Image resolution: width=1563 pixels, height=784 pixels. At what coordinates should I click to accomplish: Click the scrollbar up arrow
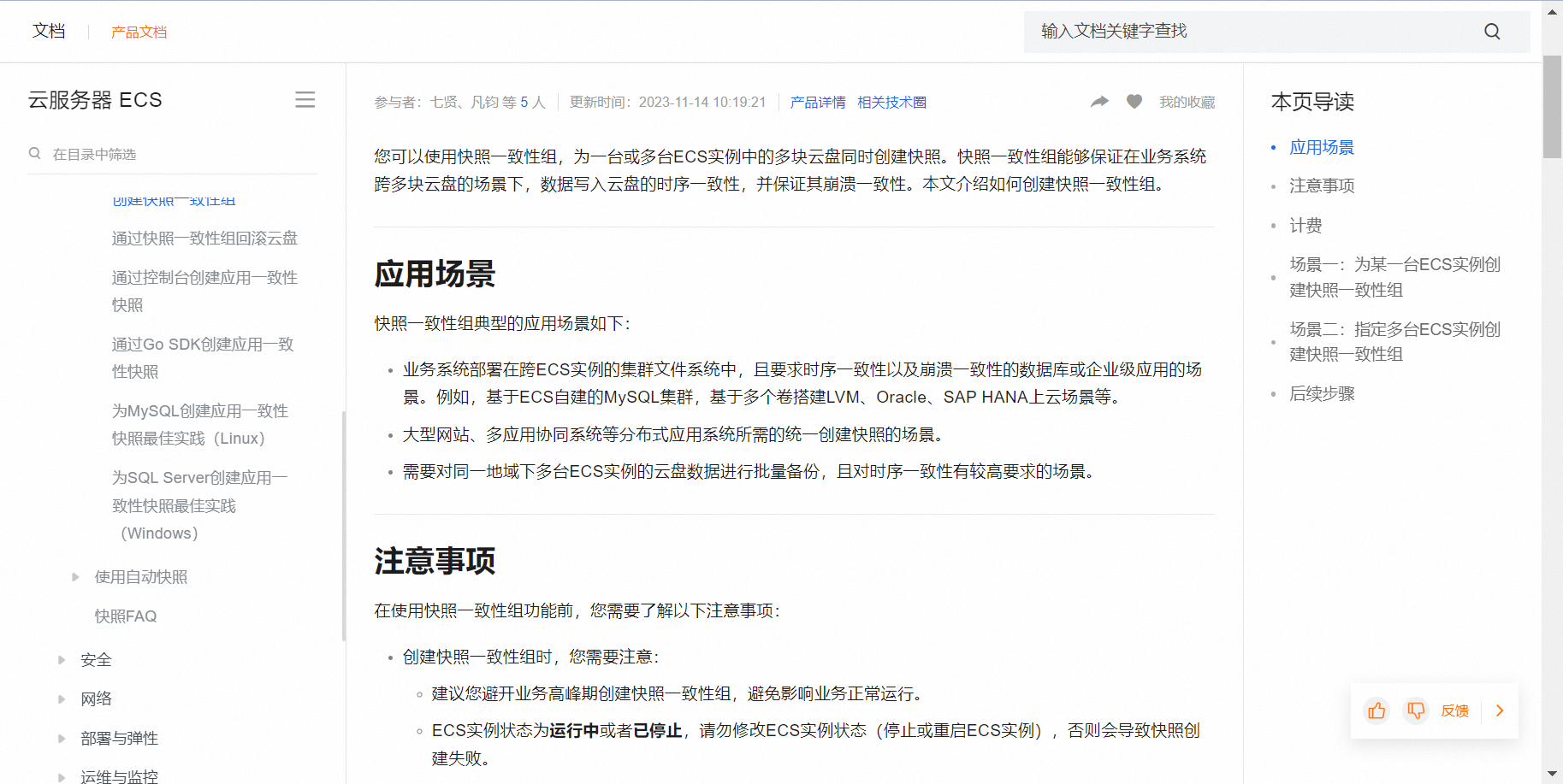click(1552, 12)
